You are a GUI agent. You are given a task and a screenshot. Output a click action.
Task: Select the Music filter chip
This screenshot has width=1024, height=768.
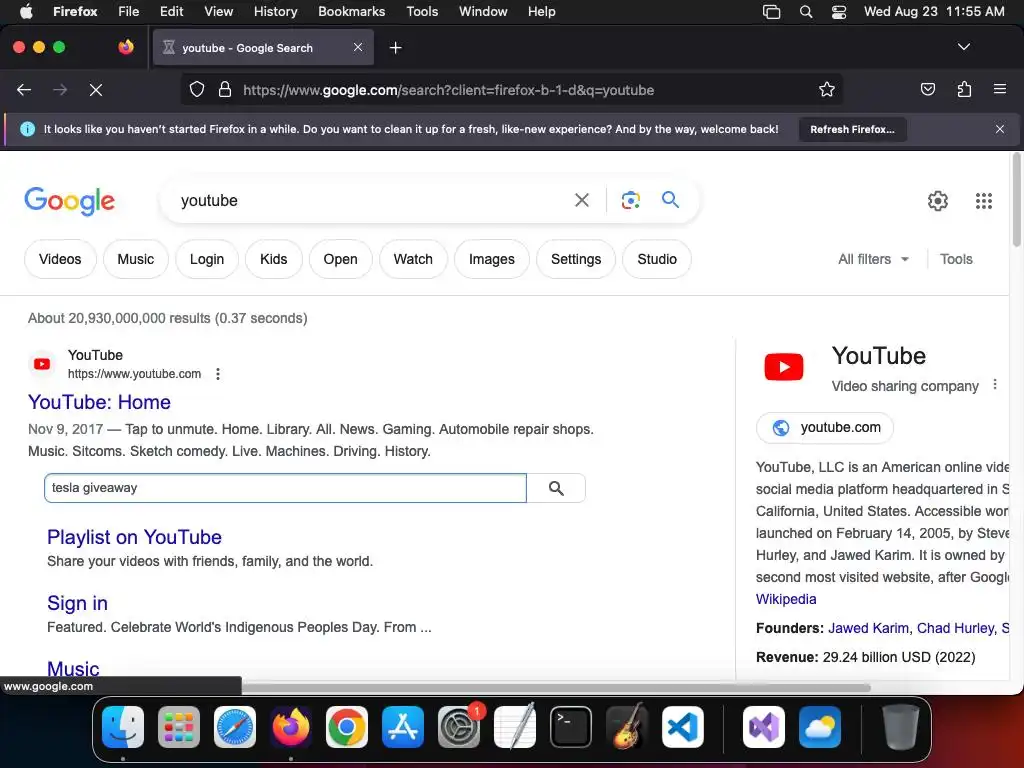point(136,259)
